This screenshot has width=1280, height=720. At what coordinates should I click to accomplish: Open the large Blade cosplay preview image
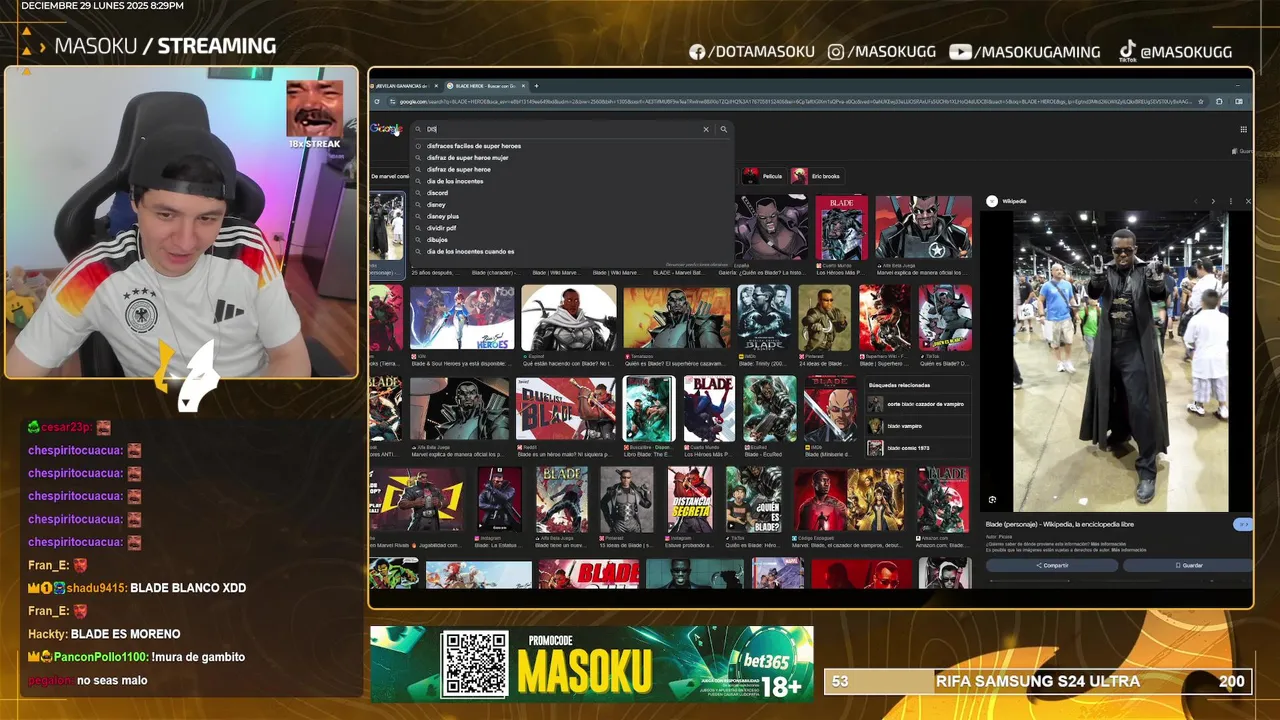pos(1120,361)
